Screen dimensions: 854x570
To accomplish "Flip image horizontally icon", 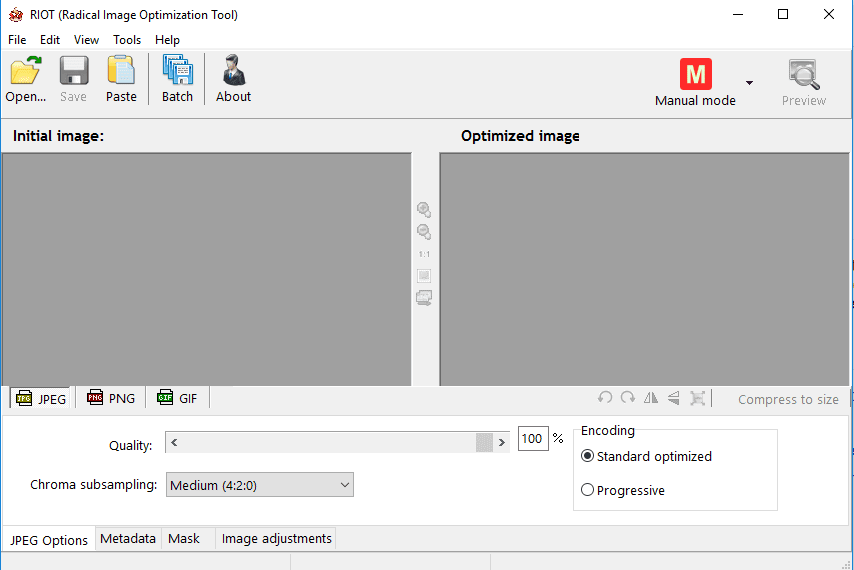I will point(651,398).
